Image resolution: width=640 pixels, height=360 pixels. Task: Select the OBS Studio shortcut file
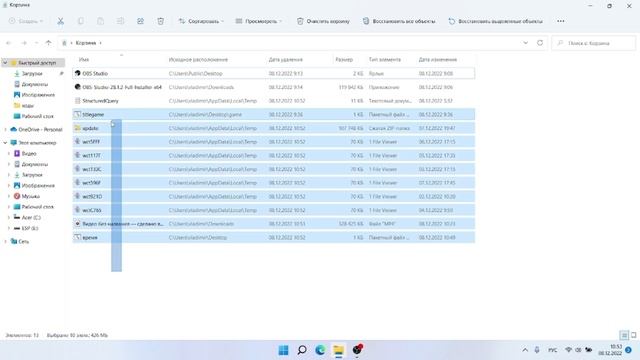tap(273, 73)
